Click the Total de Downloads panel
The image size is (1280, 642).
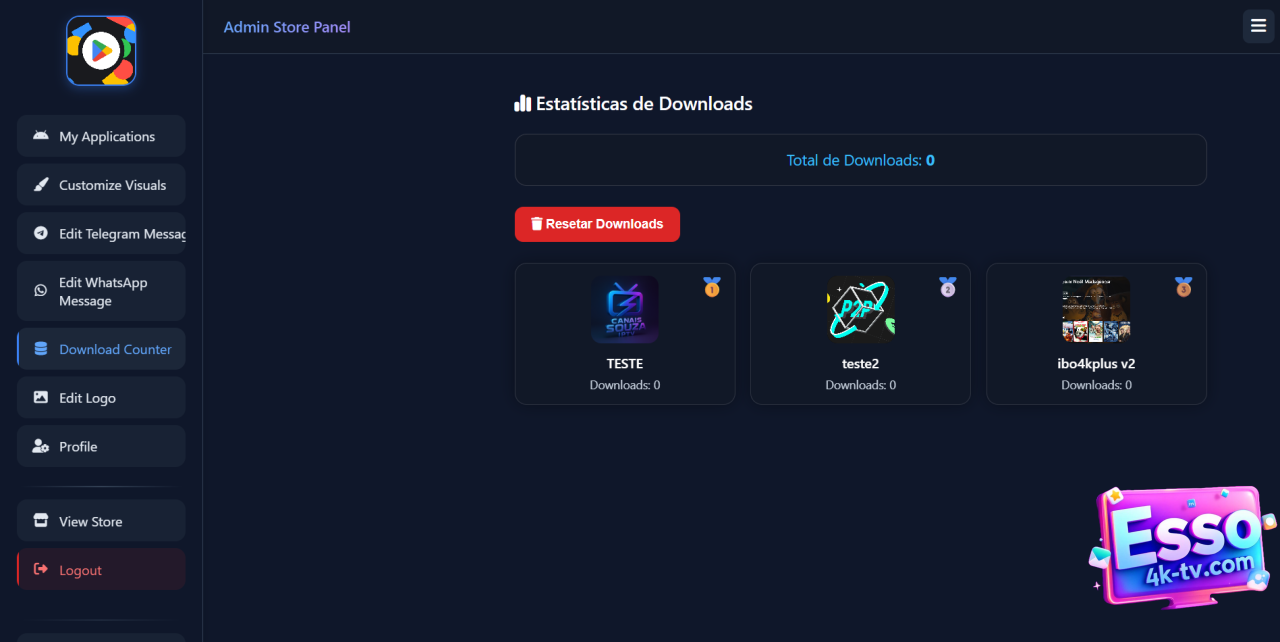click(860, 160)
